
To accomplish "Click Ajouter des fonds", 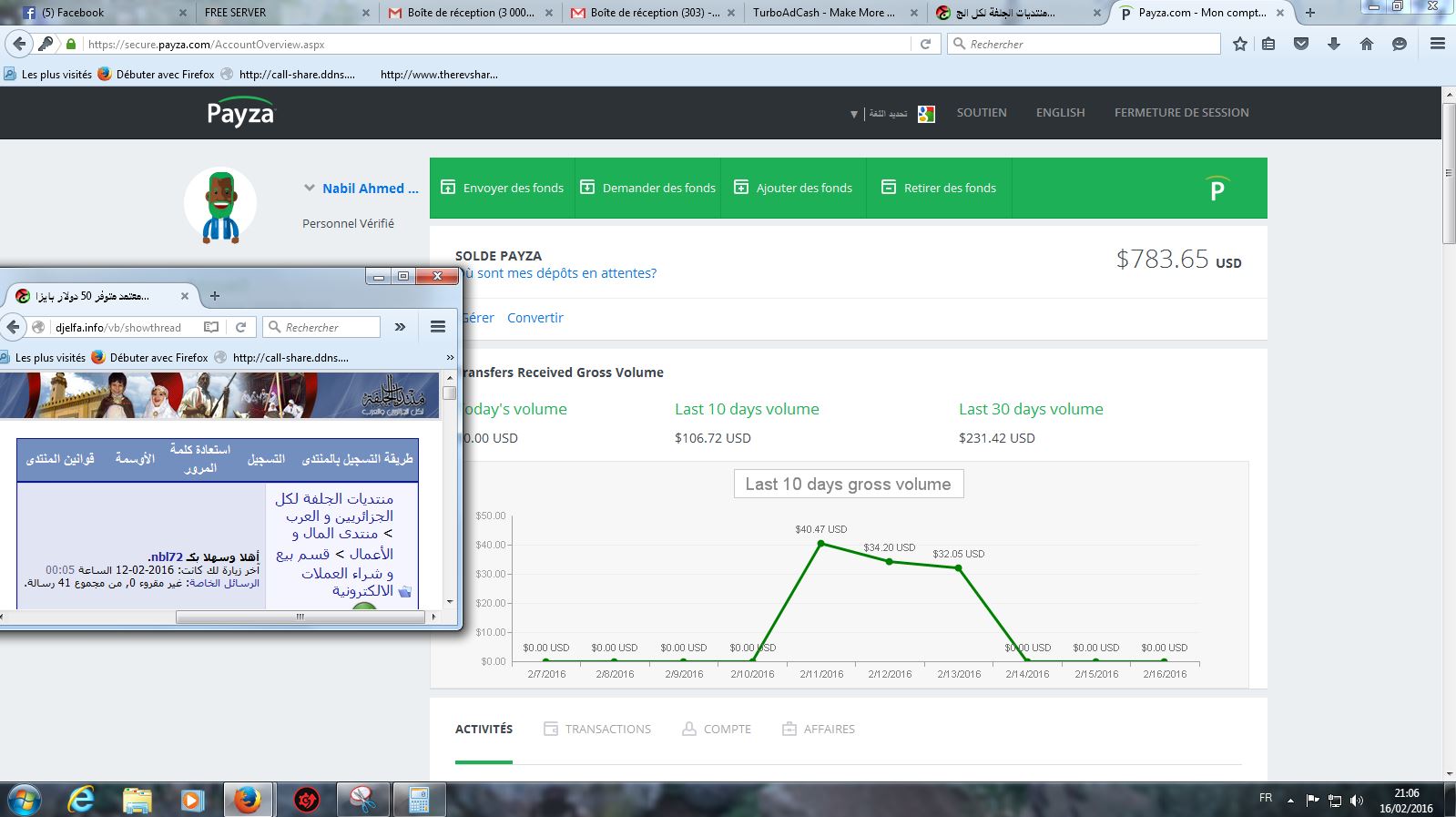I will 793,189.
